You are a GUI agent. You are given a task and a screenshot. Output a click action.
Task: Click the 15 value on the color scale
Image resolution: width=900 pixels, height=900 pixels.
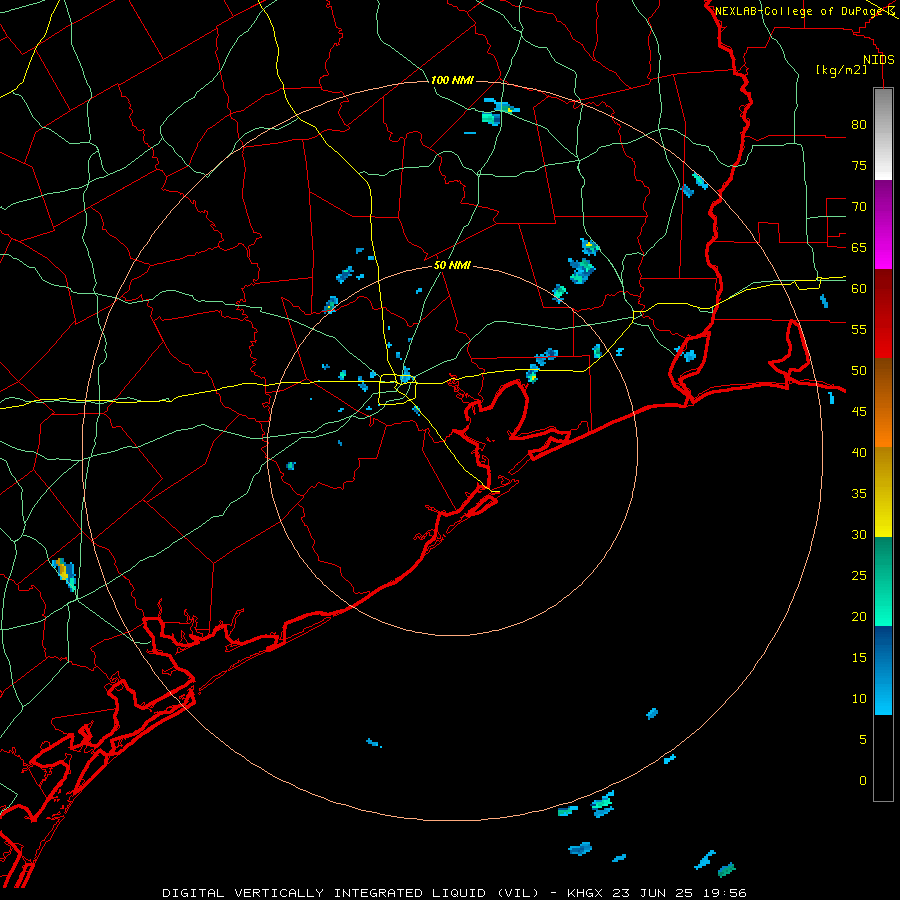pos(859,657)
